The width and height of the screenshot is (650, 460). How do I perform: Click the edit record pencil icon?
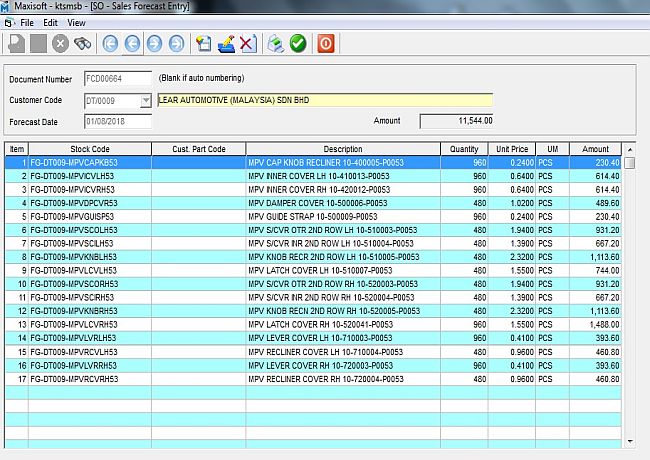tap(226, 44)
